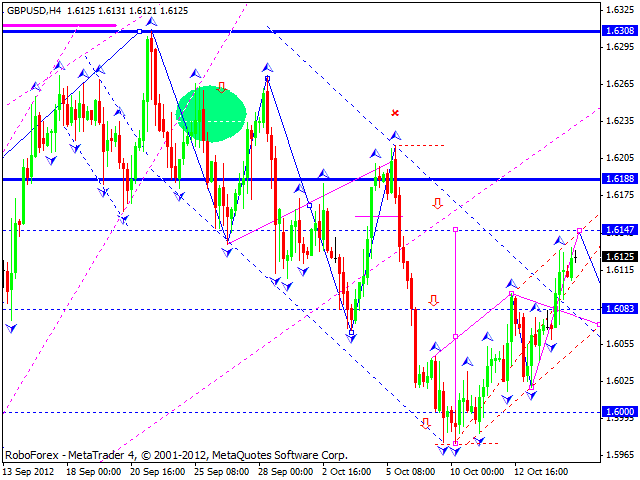The width and height of the screenshot is (640, 480).
Task: Click the red down arrow inside the green ellipse
Action: tap(222, 87)
